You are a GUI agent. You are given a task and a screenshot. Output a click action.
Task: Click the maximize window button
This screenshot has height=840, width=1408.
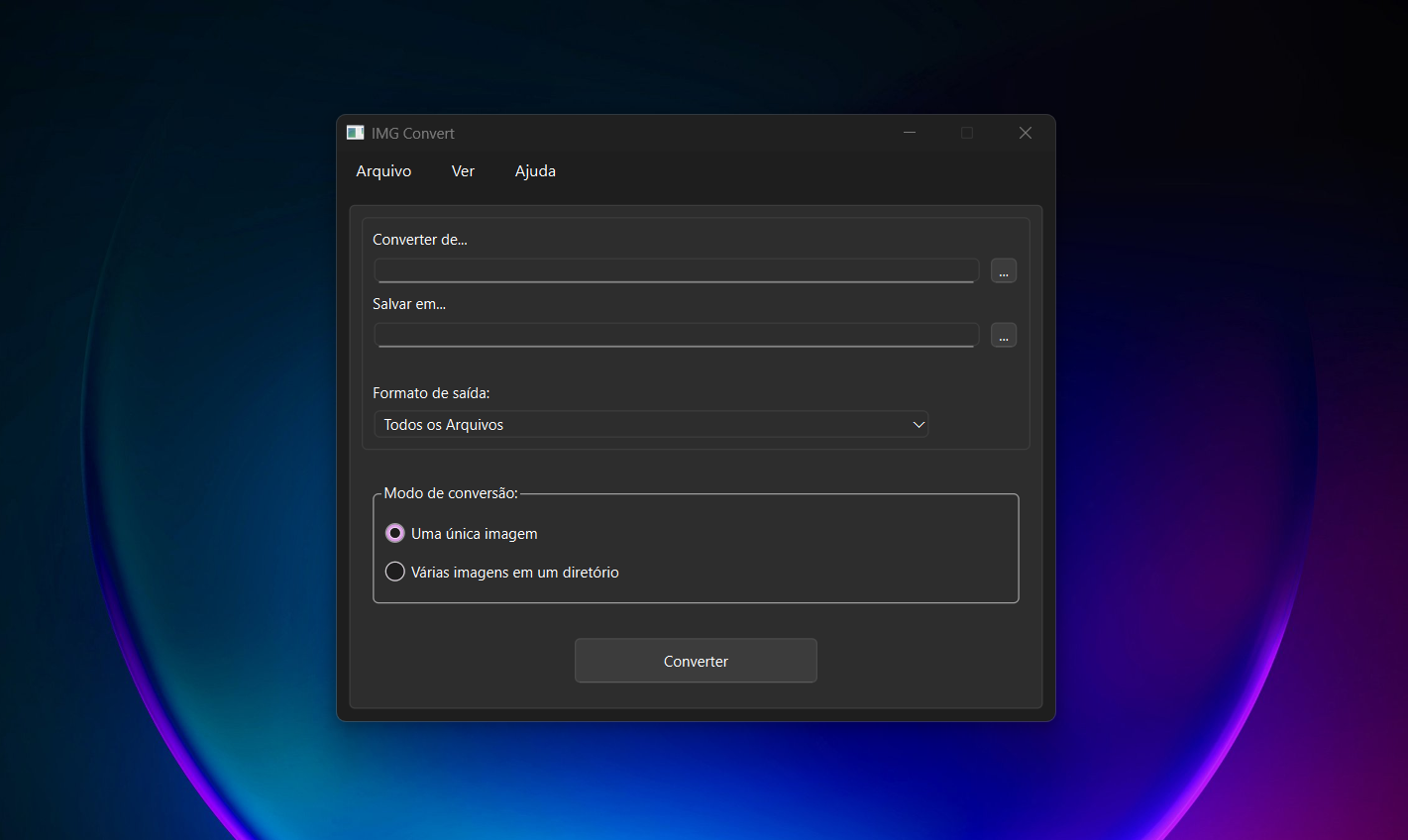click(967, 133)
